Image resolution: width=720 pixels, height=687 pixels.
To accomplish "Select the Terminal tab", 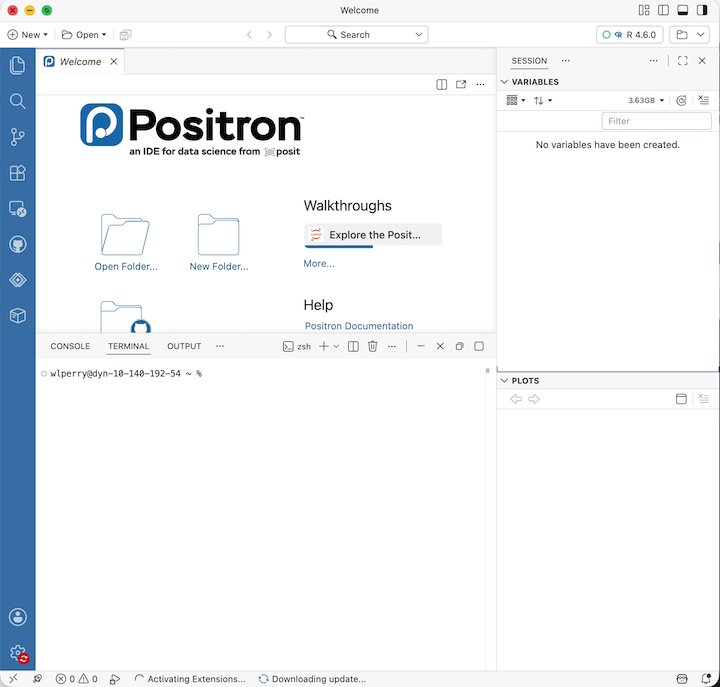I will click(x=129, y=346).
